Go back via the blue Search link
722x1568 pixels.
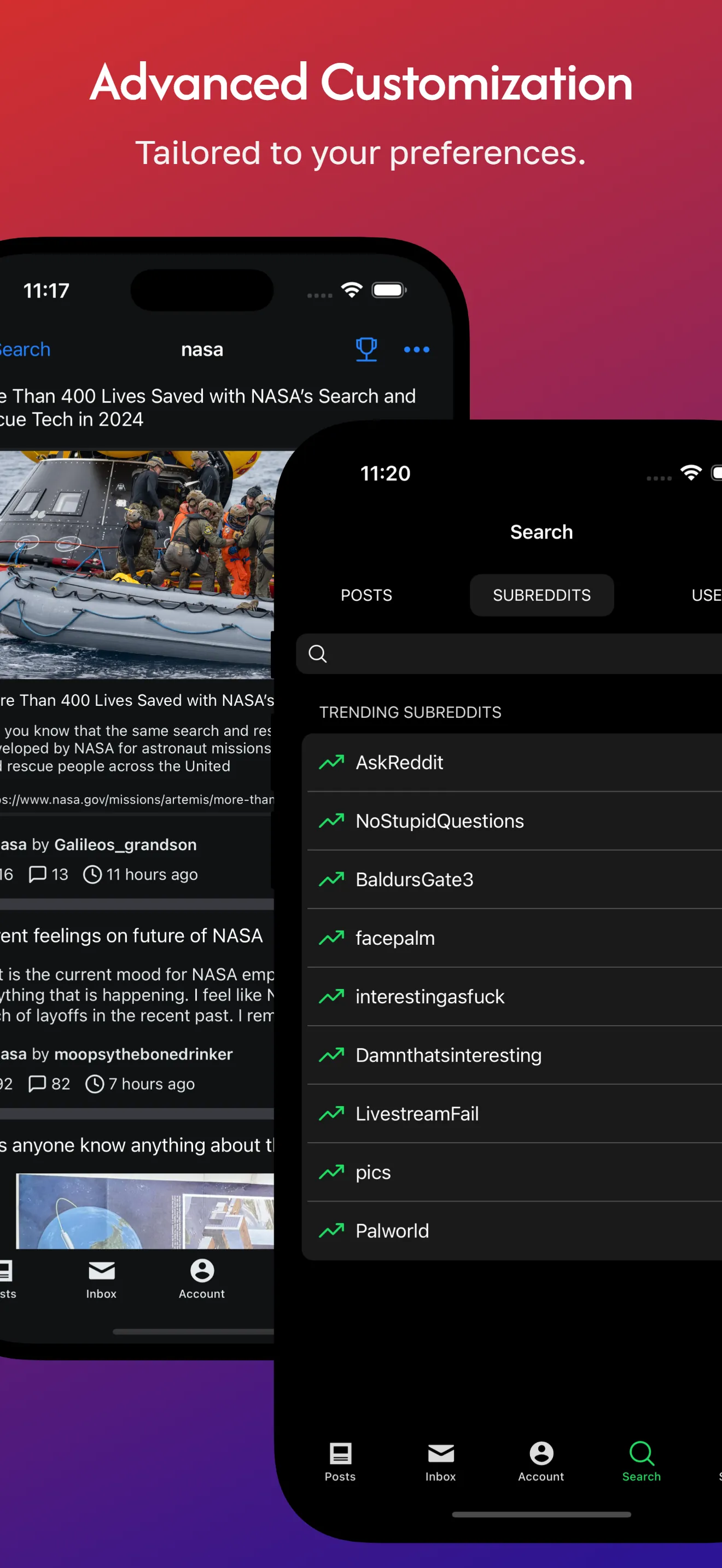pos(25,349)
